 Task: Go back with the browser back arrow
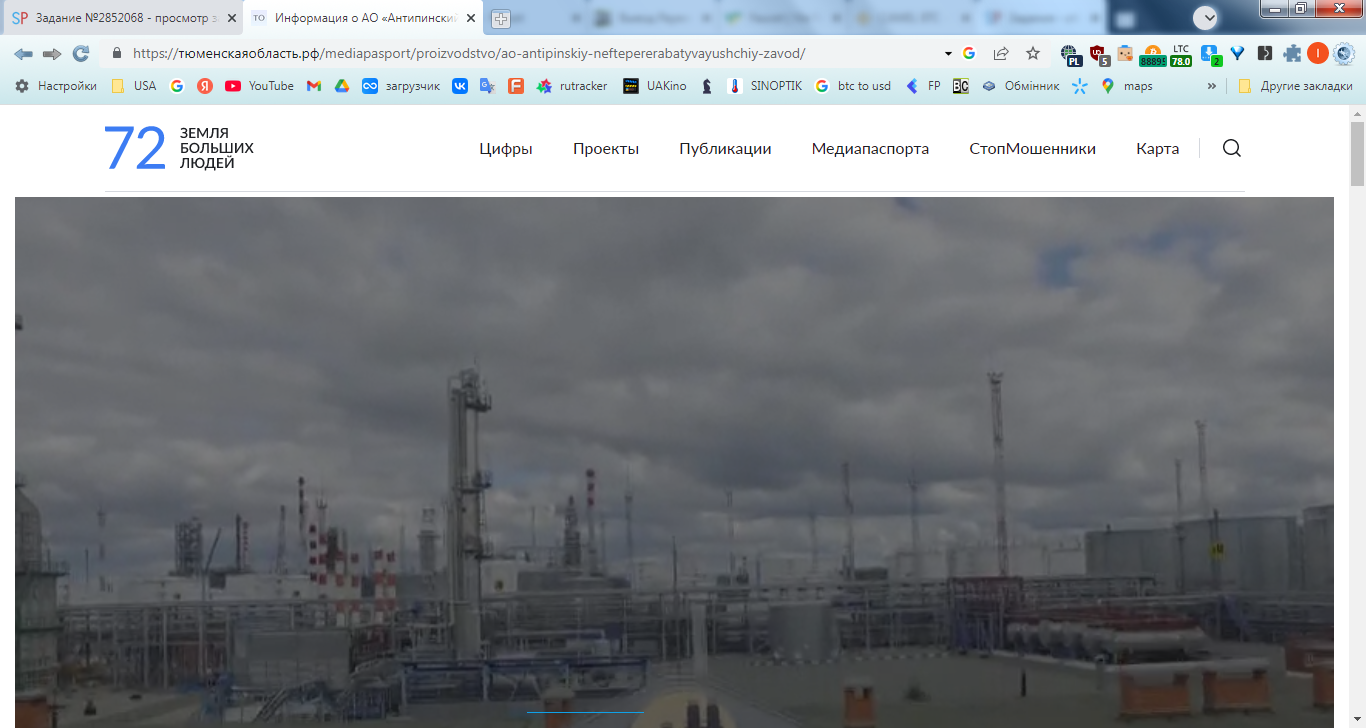tap(23, 53)
